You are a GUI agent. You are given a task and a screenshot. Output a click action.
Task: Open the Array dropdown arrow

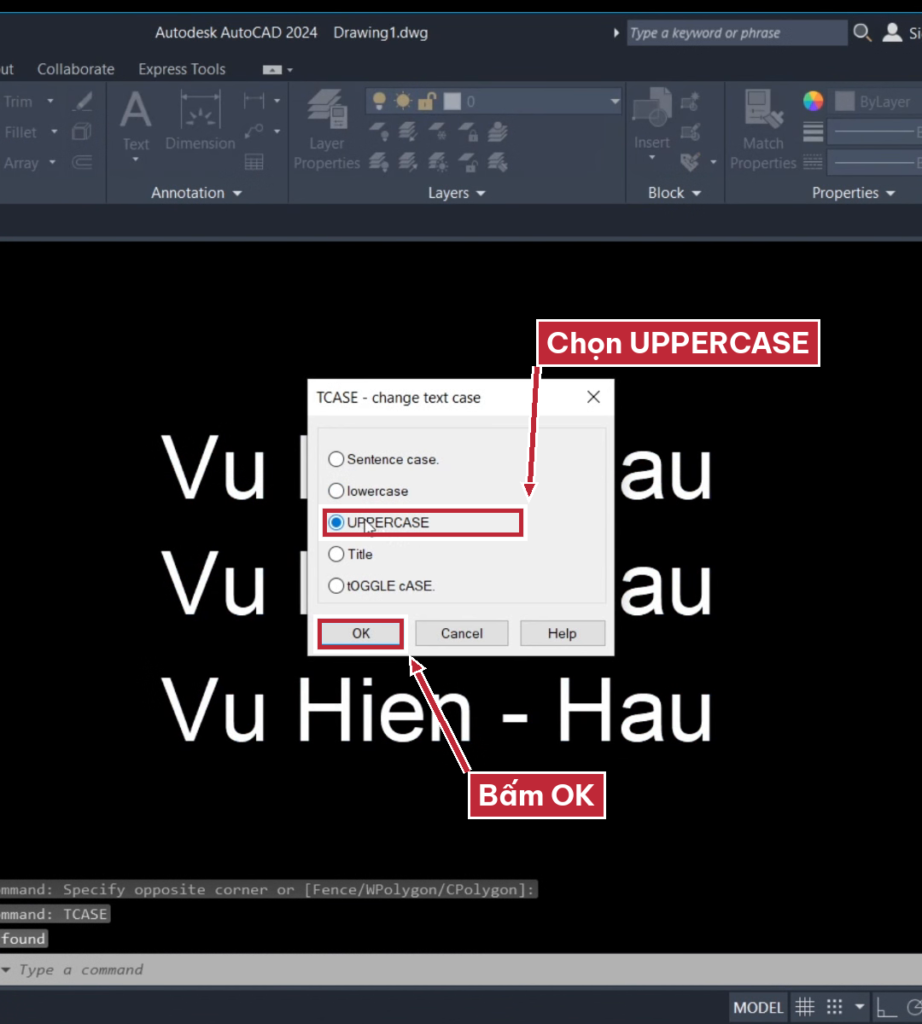click(52, 162)
